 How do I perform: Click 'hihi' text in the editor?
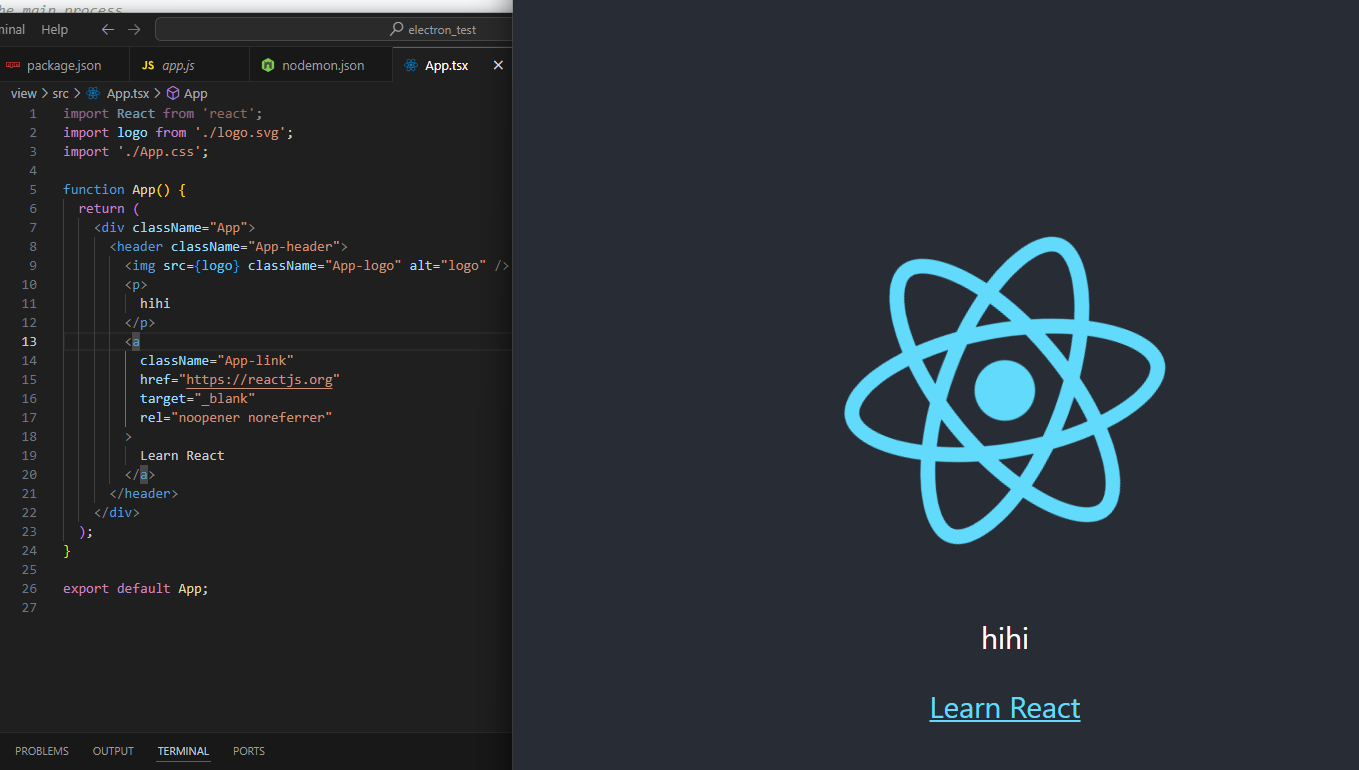tap(155, 304)
